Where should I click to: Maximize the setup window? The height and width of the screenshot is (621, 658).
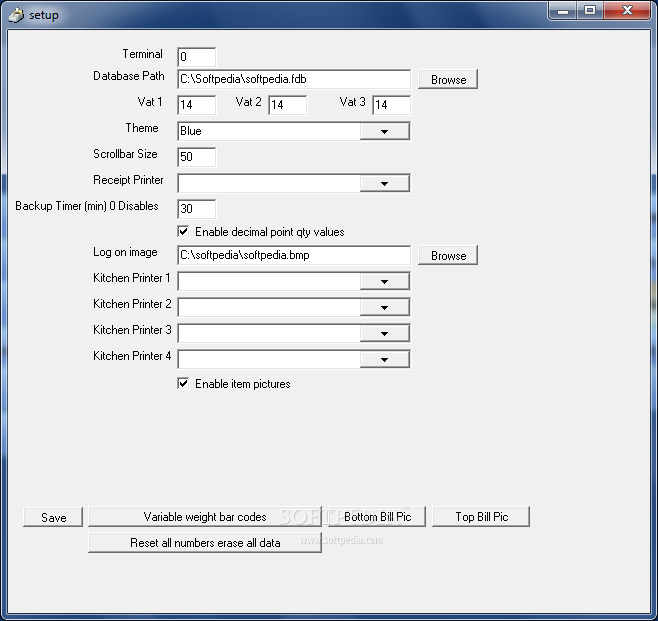[590, 10]
